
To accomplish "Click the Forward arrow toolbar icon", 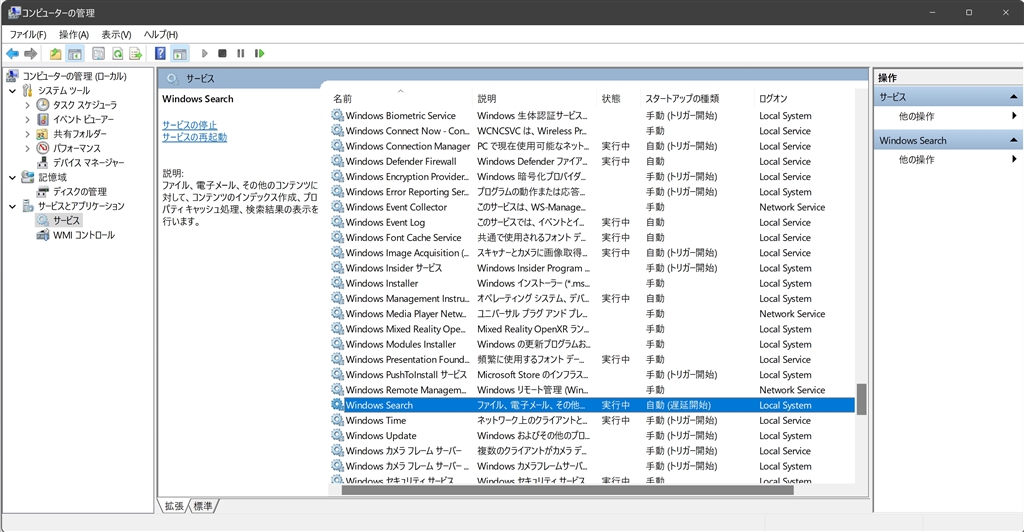I will tap(31, 54).
